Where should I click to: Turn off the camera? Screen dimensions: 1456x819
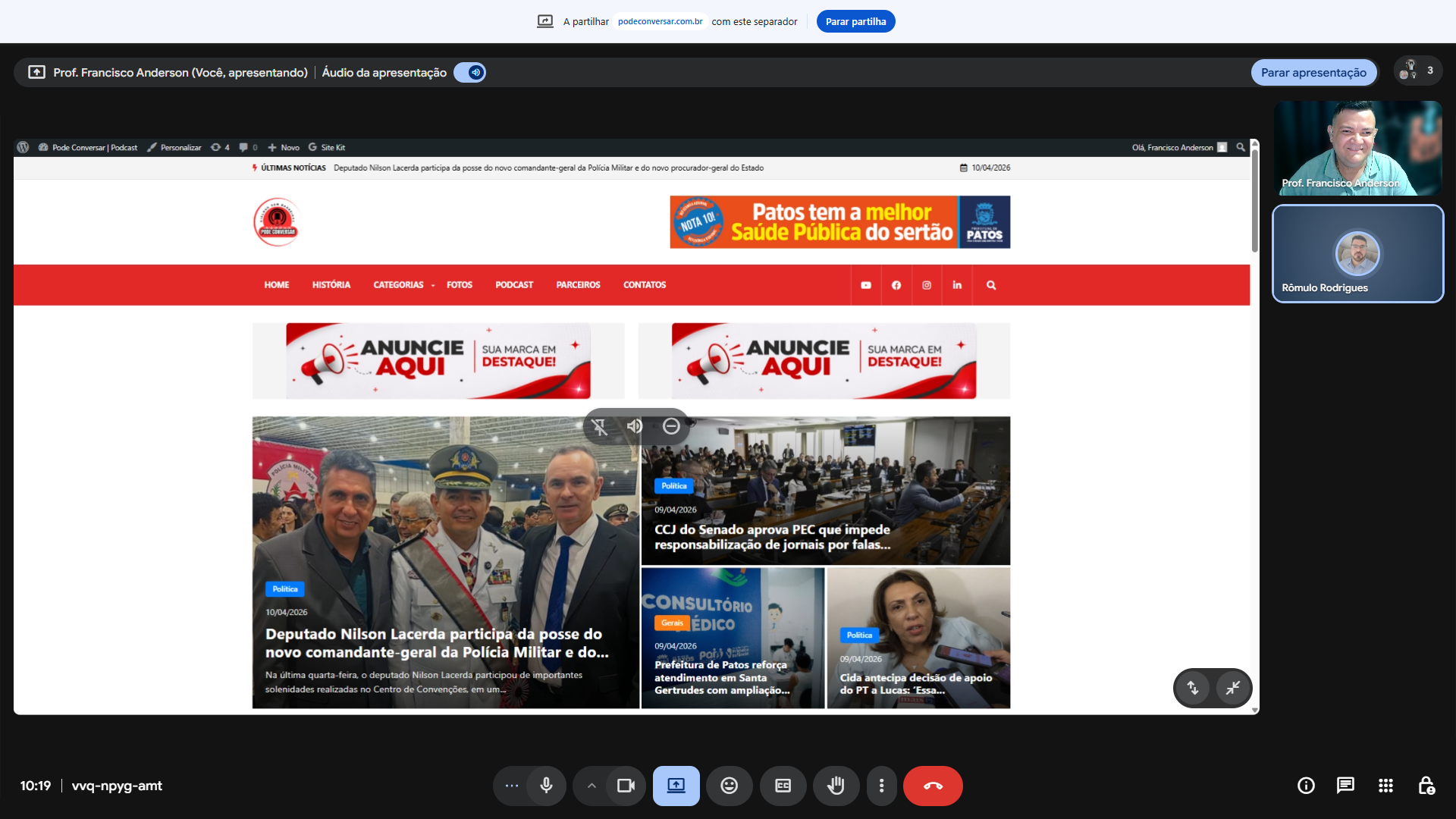[x=626, y=786]
